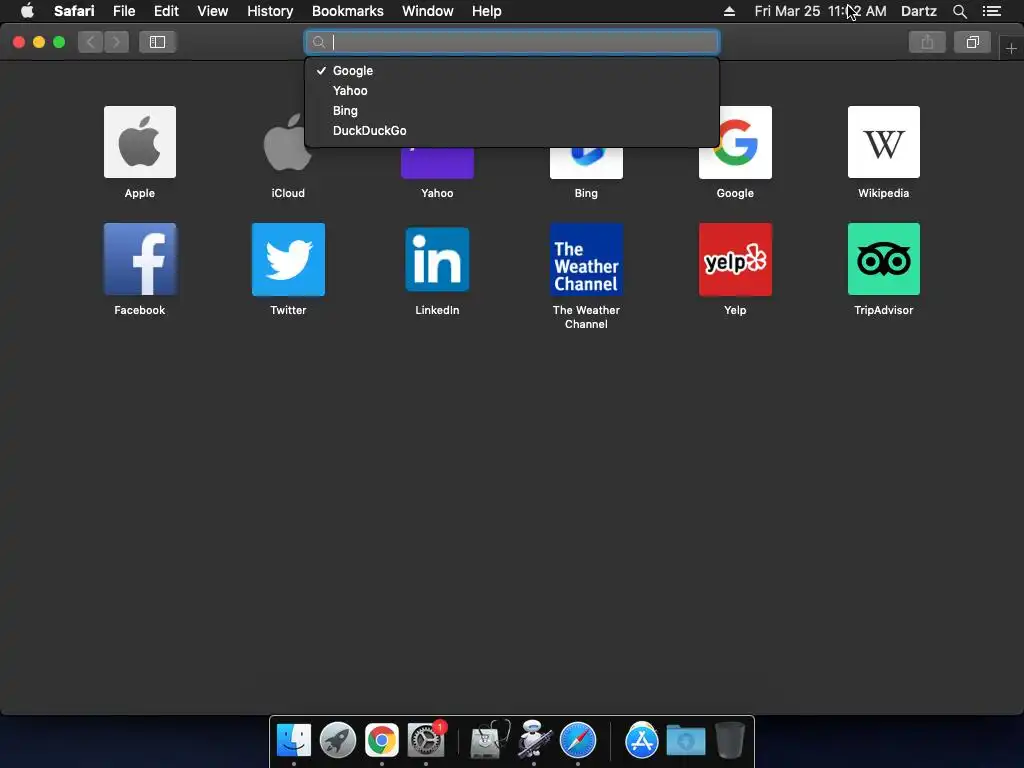
Task: Open the Bing favorite tile
Action: pyautogui.click(x=586, y=163)
